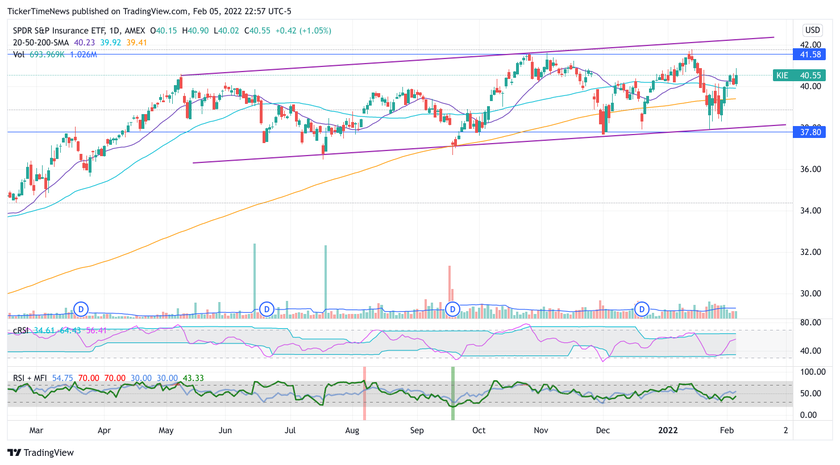Viewport: 840px width, 465px height.
Task: Click the 200 SMA value 39.41
Action: tap(137, 42)
